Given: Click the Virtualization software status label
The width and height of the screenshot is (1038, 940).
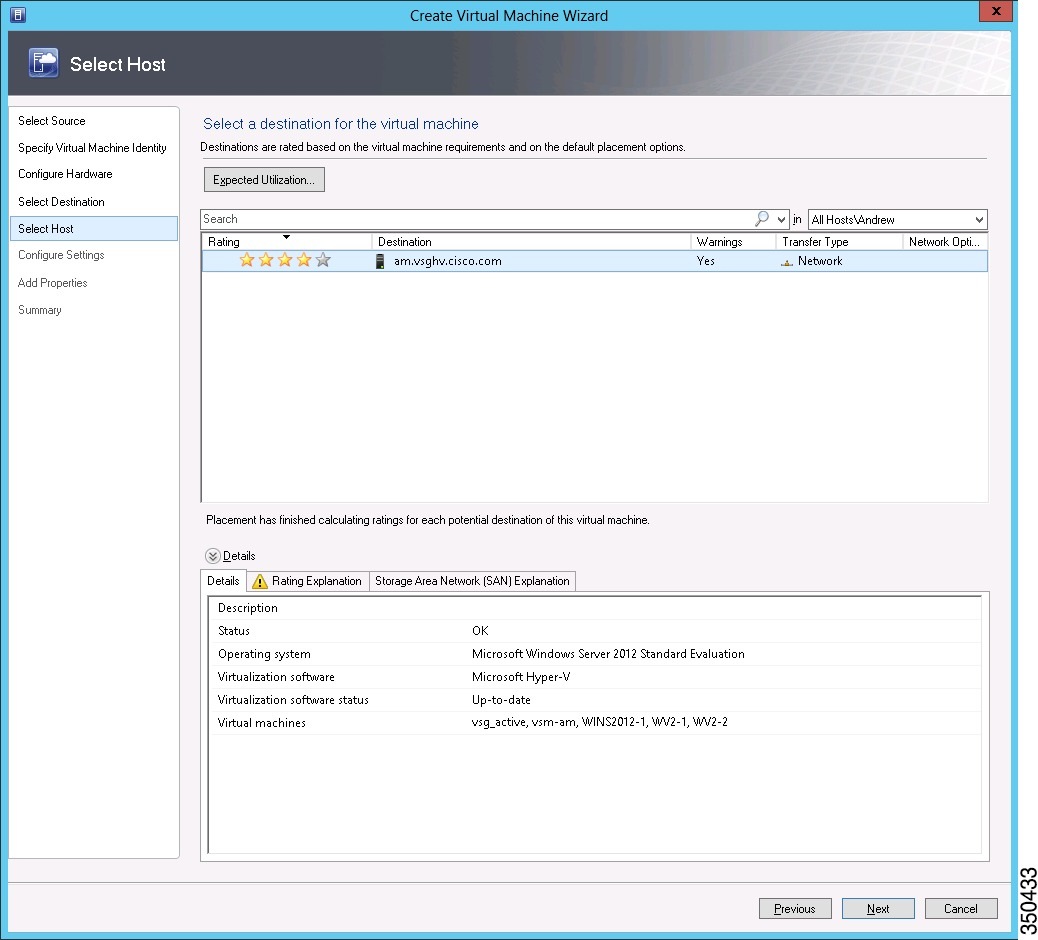Looking at the screenshot, I should pos(293,700).
